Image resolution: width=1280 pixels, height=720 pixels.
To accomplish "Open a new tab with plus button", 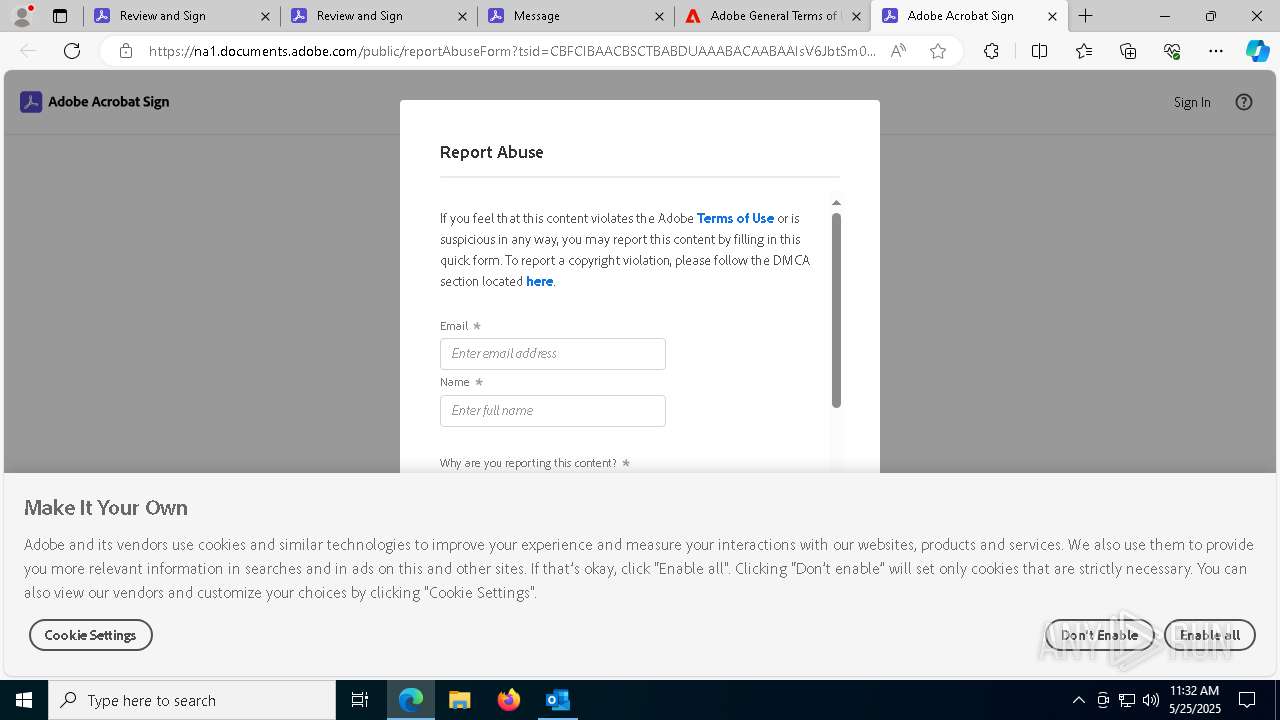I will pyautogui.click(x=1086, y=16).
